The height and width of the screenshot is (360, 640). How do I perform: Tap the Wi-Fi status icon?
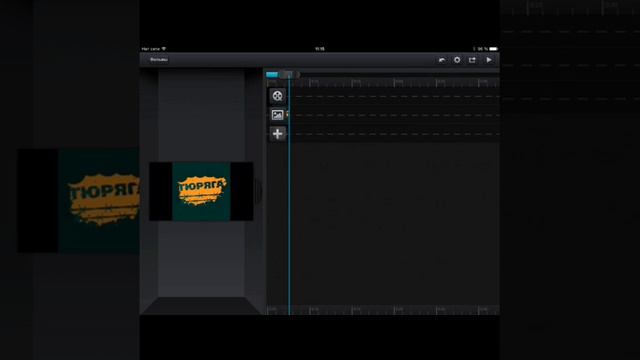(164, 49)
